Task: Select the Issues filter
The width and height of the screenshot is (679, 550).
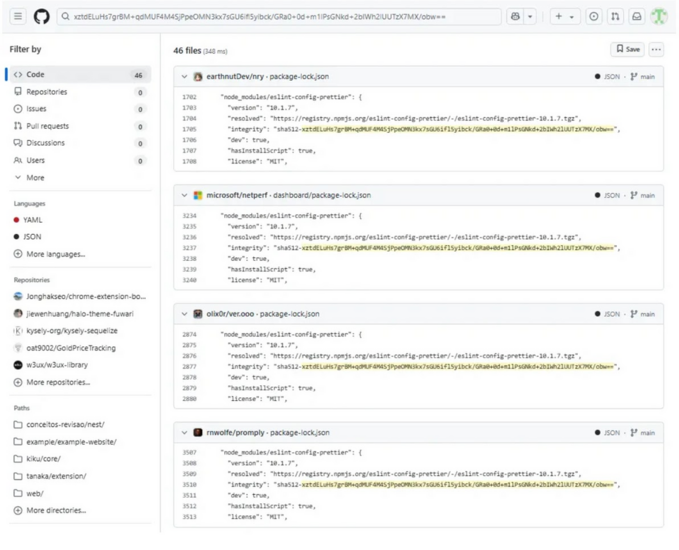Action: pyautogui.click(x=80, y=109)
